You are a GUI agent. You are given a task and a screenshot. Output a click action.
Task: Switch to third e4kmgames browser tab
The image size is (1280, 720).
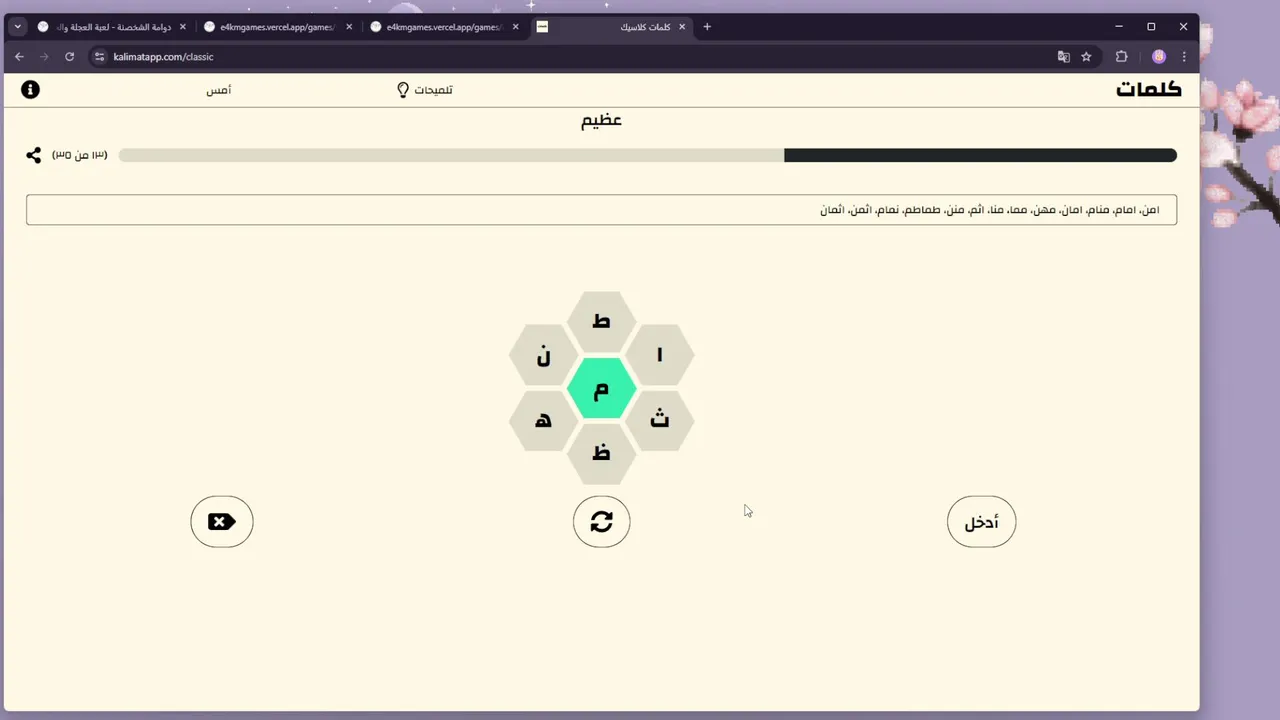[443, 27]
